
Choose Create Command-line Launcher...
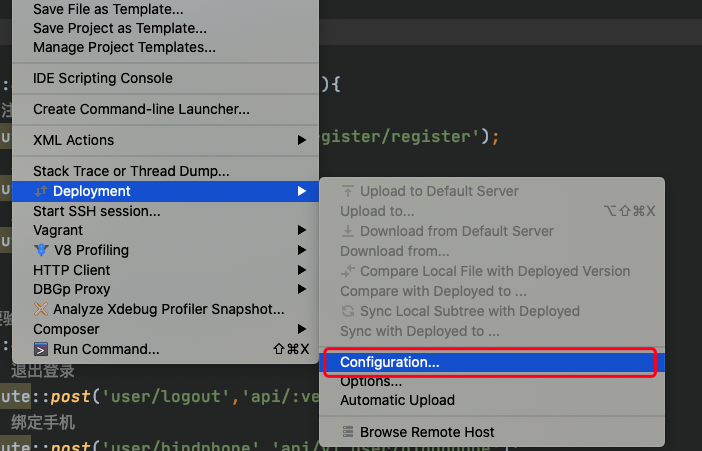pos(141,109)
